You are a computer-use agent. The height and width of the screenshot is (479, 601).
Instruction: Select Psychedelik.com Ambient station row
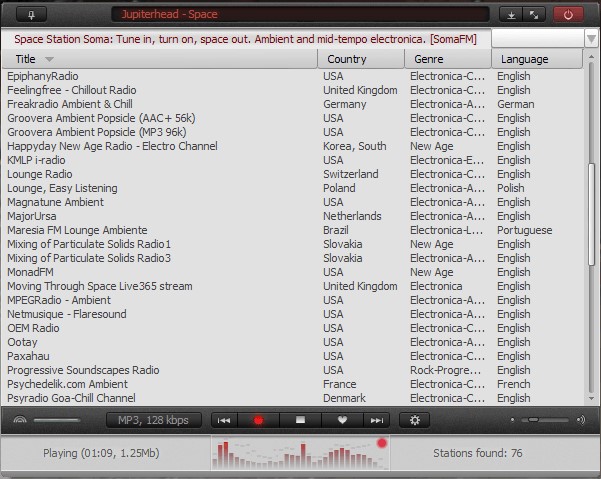click(x=67, y=384)
